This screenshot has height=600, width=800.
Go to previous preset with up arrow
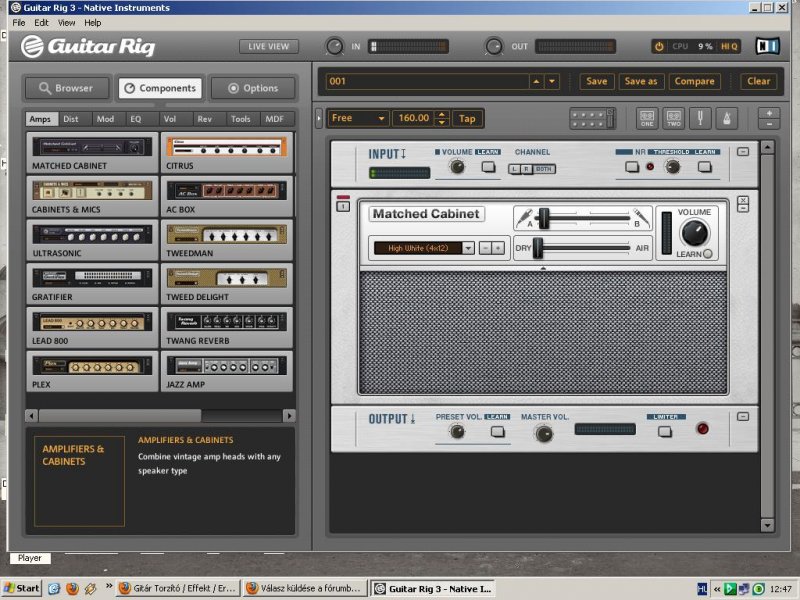click(x=536, y=81)
